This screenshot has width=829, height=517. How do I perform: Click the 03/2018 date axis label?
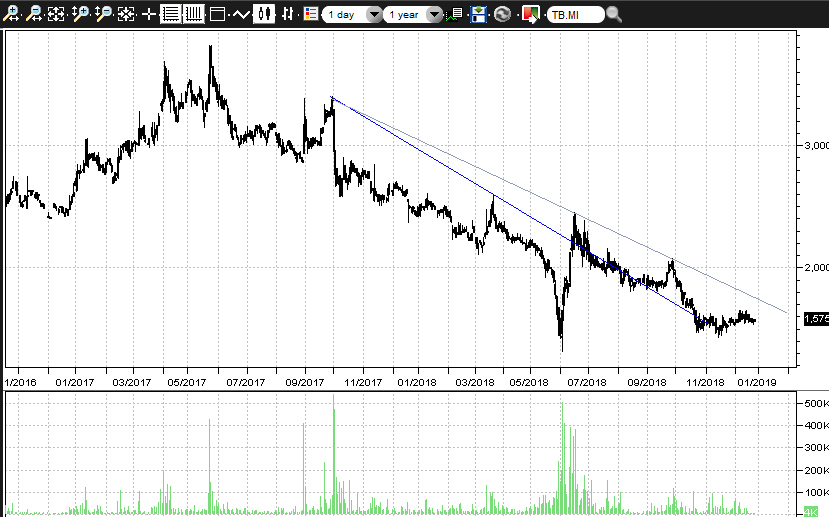pos(475,382)
